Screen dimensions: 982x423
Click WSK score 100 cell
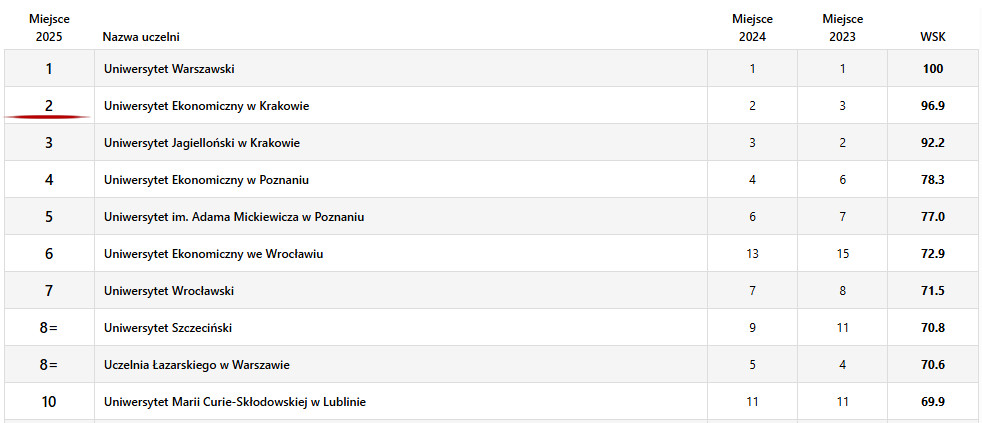pyautogui.click(x=933, y=69)
